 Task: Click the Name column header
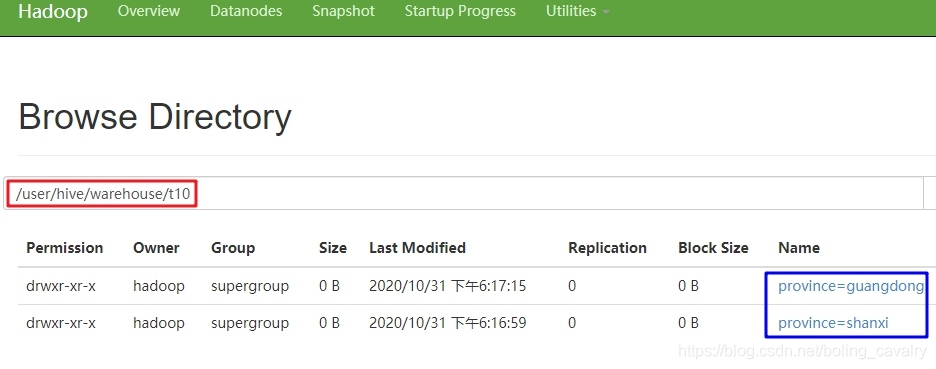pyautogui.click(x=799, y=248)
